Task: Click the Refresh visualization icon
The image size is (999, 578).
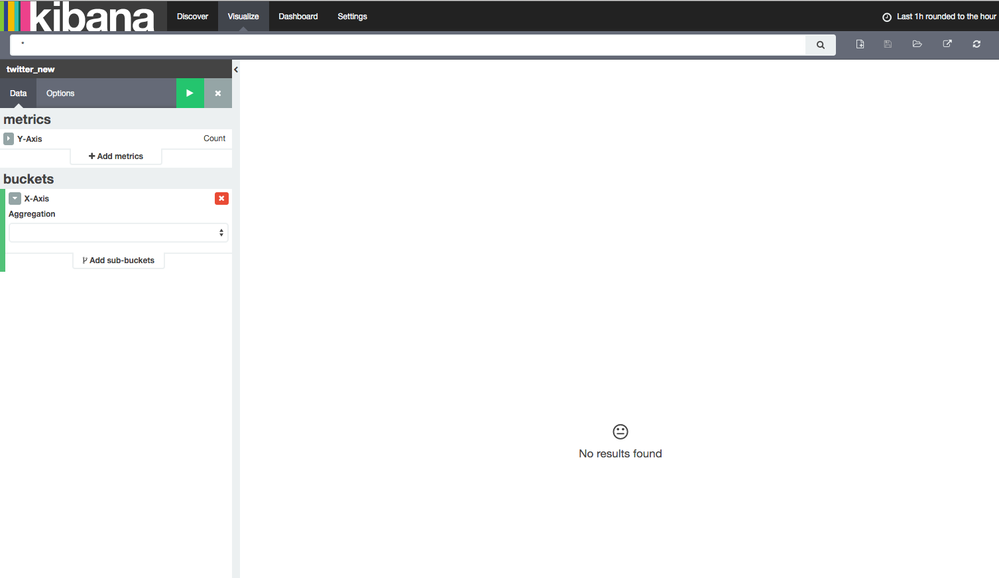Action: pyautogui.click(x=976, y=44)
